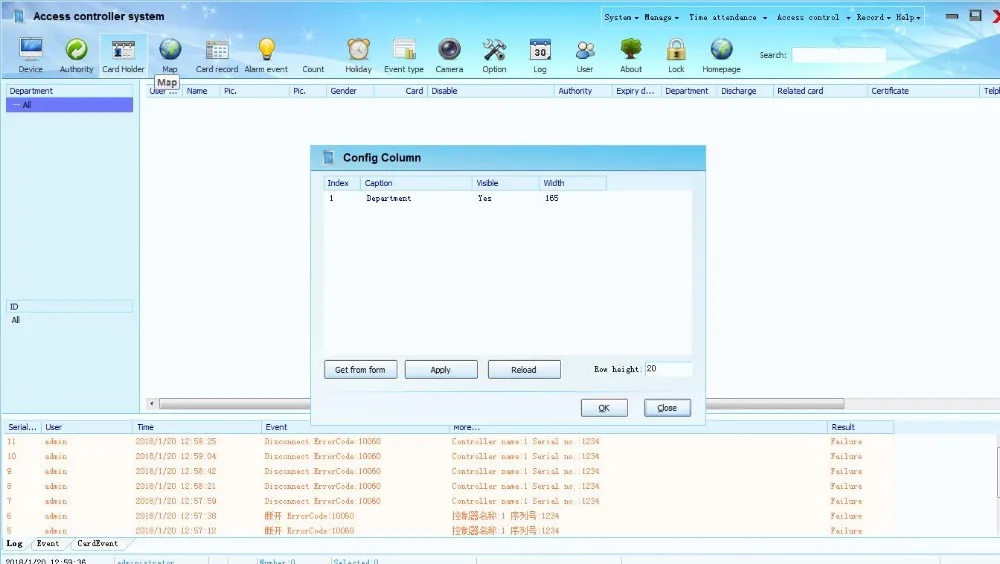1000x564 pixels.
Task: Maximize the application window
Action: [x=975, y=16]
